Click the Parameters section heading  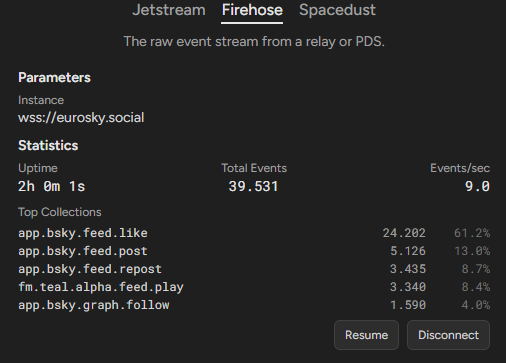[54, 78]
